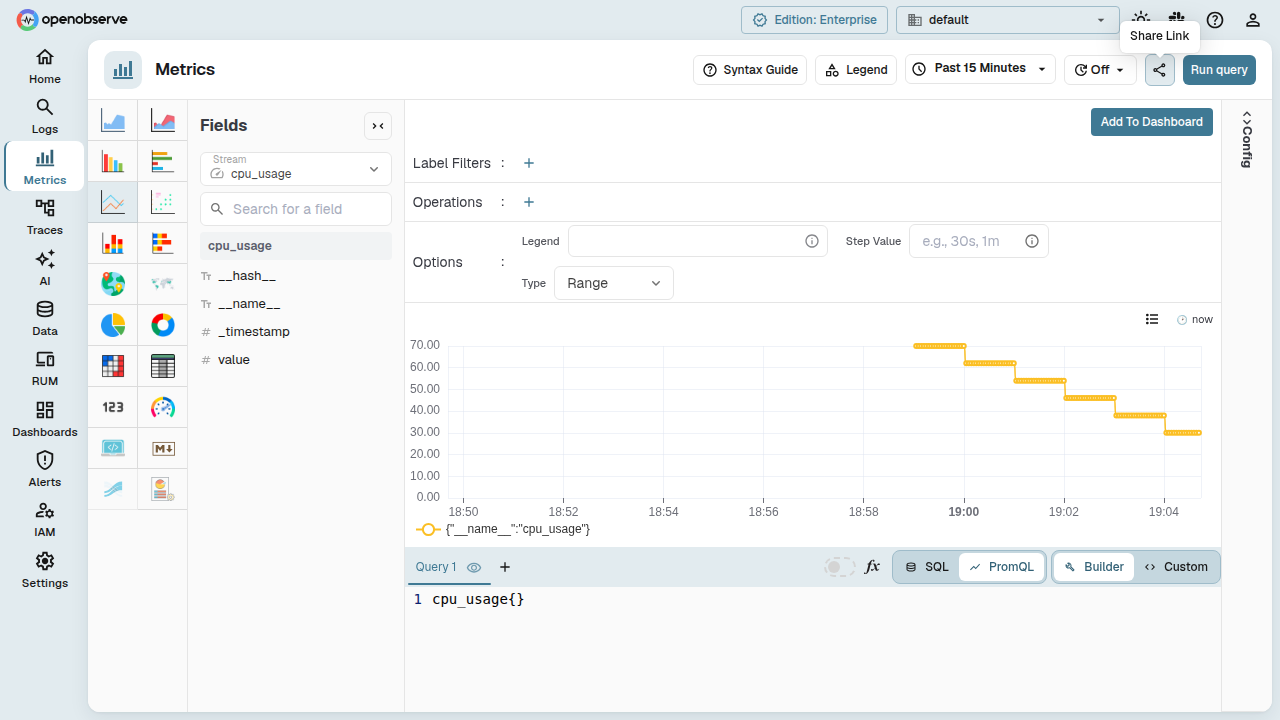Open the help question mark icon
The image size is (1280, 720).
click(x=1215, y=20)
